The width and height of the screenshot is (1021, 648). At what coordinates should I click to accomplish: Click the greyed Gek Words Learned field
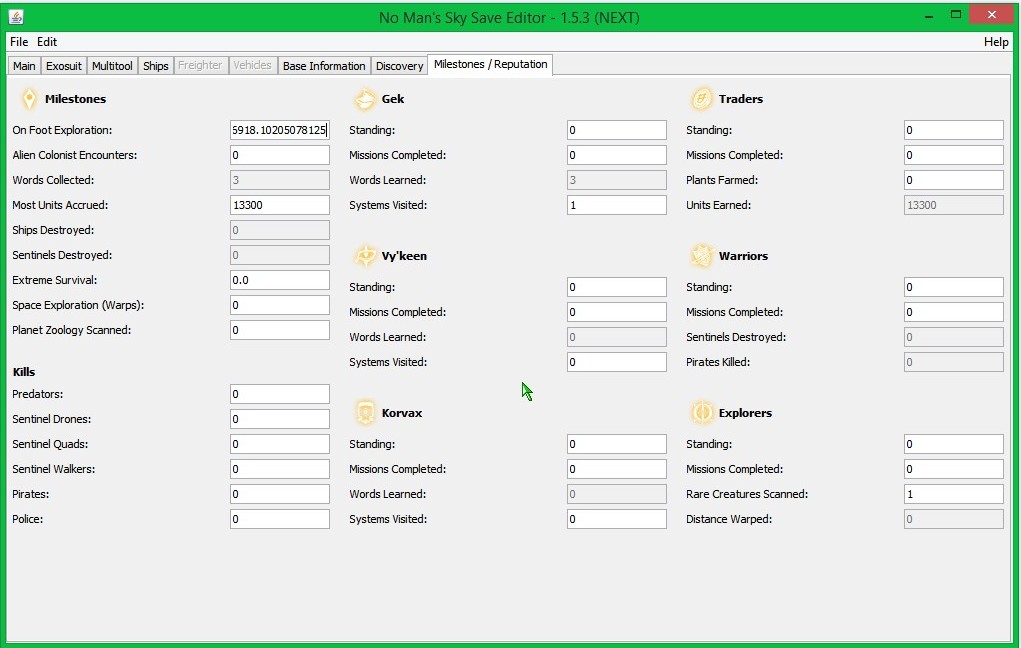click(617, 180)
